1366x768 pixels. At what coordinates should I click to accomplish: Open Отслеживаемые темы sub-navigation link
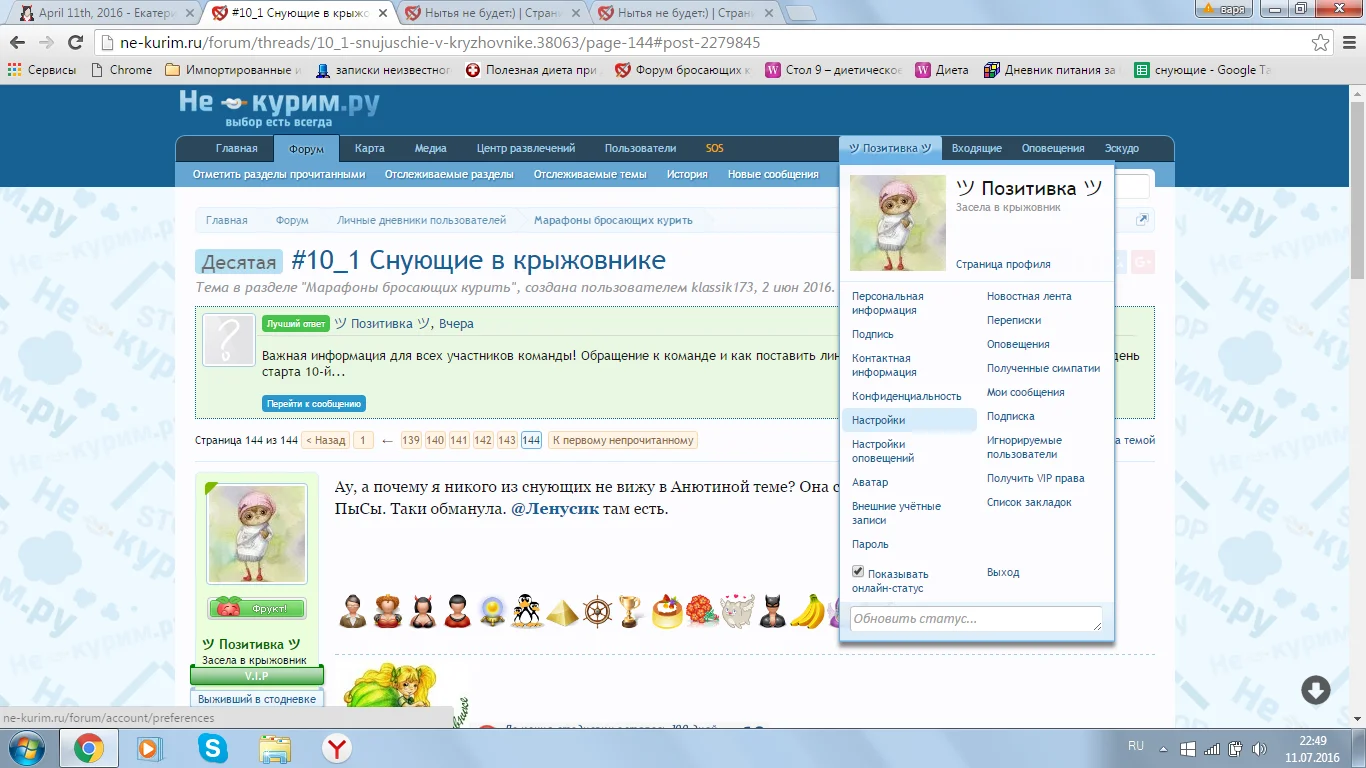(590, 174)
